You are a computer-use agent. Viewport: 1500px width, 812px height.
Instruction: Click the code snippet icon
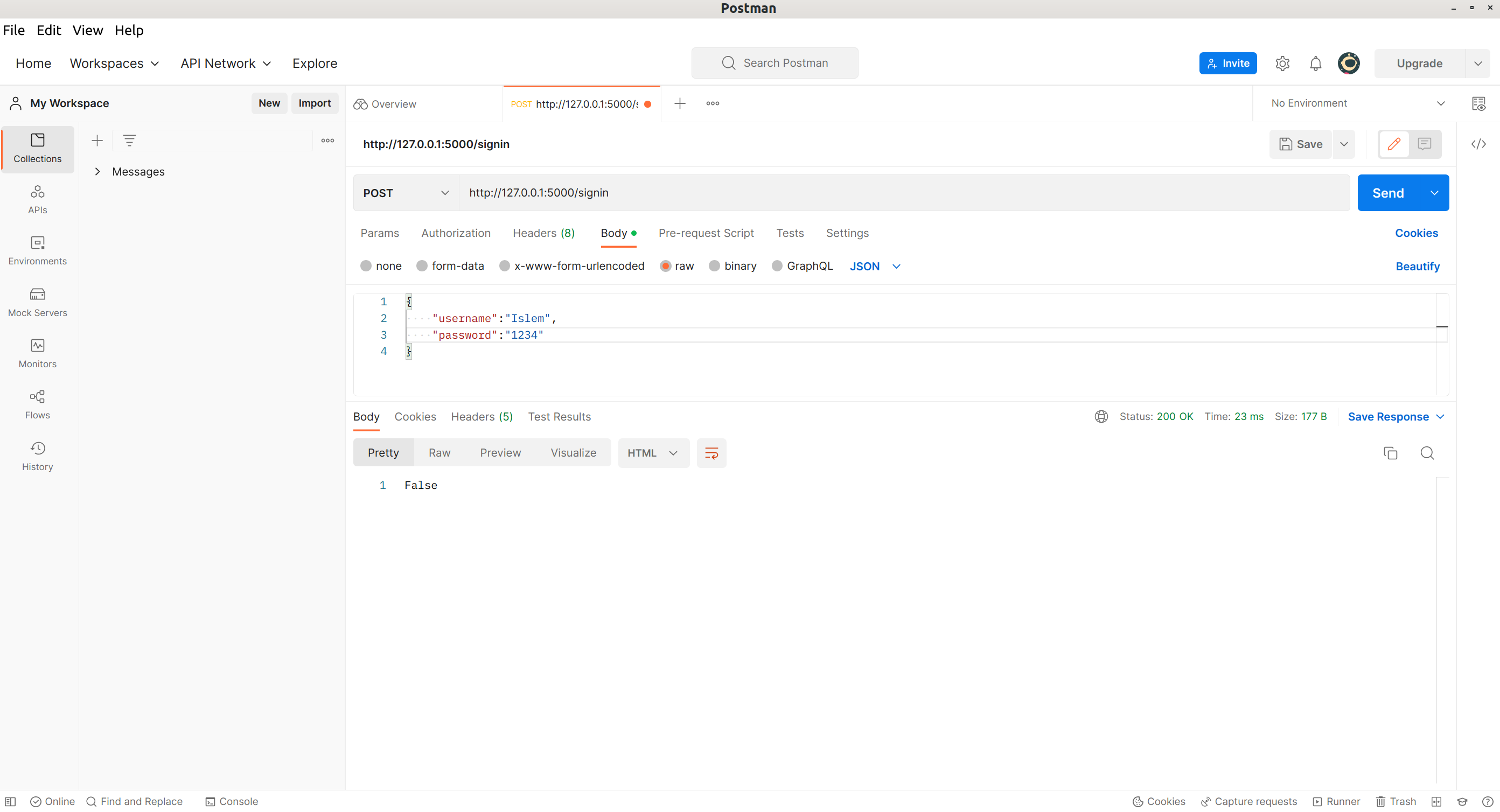[1478, 144]
